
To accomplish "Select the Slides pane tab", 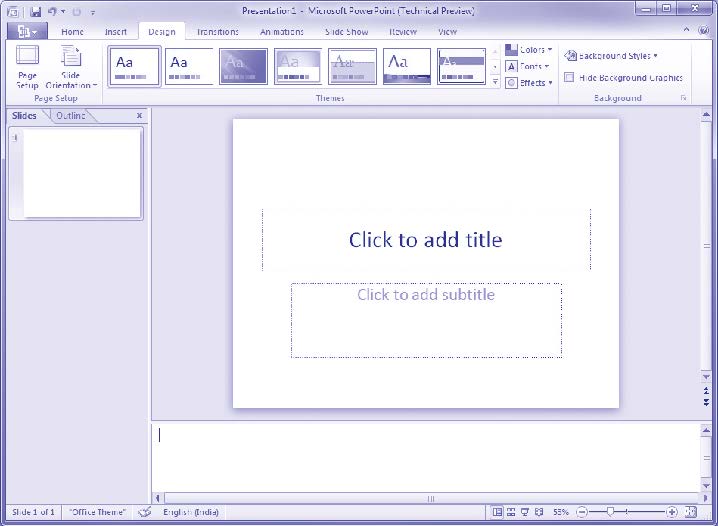I will pos(24,116).
